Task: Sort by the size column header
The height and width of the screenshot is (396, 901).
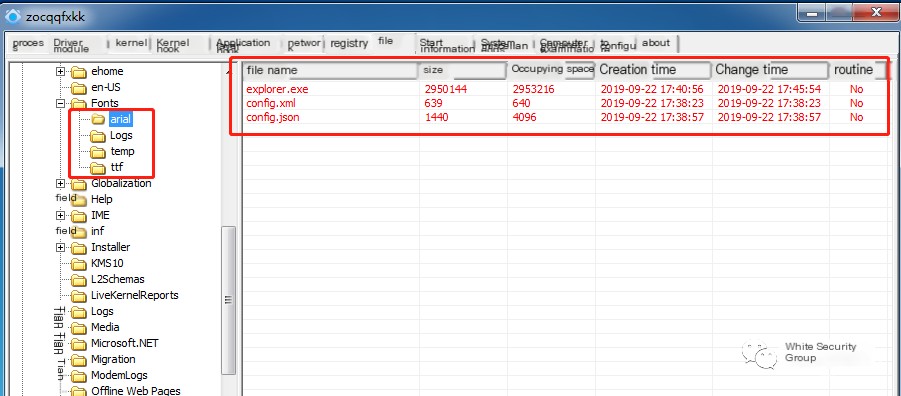Action: 463,70
